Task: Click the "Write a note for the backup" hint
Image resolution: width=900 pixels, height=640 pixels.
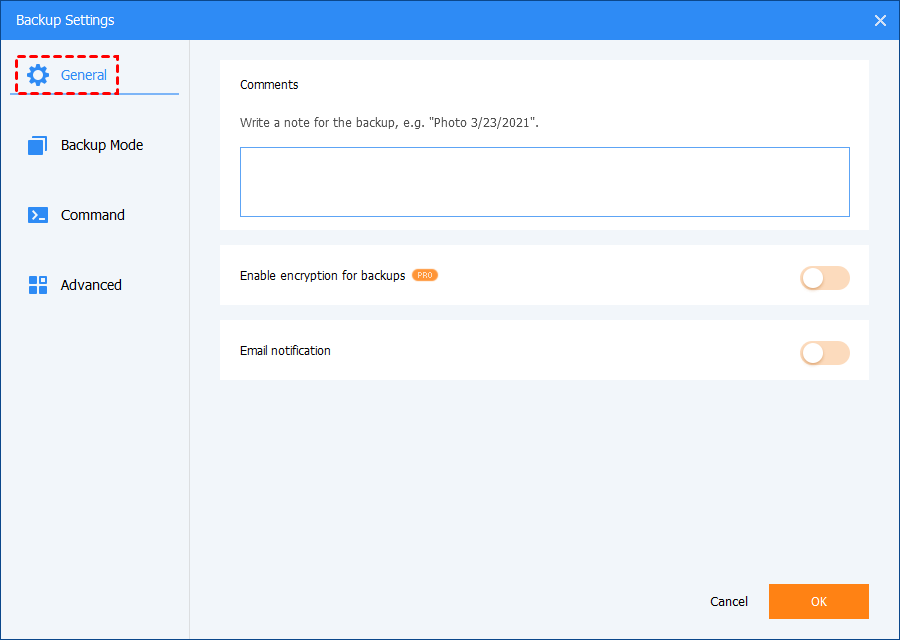Action: click(389, 123)
